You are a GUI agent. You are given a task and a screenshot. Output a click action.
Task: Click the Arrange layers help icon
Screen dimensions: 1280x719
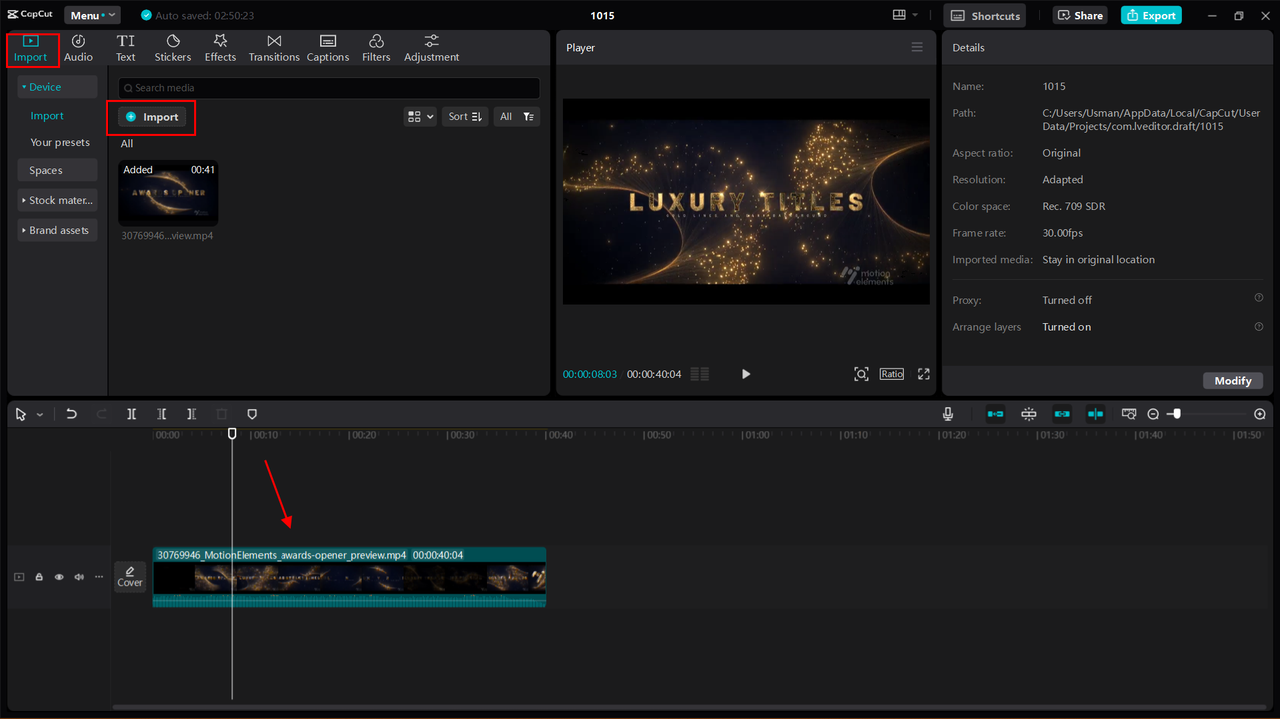pyautogui.click(x=1259, y=326)
